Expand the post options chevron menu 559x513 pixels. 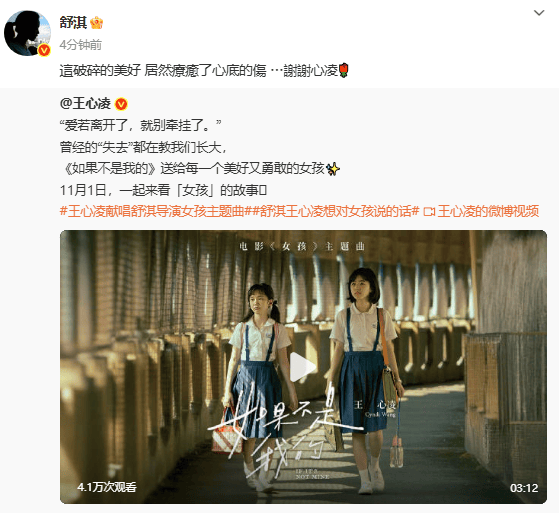point(539,13)
